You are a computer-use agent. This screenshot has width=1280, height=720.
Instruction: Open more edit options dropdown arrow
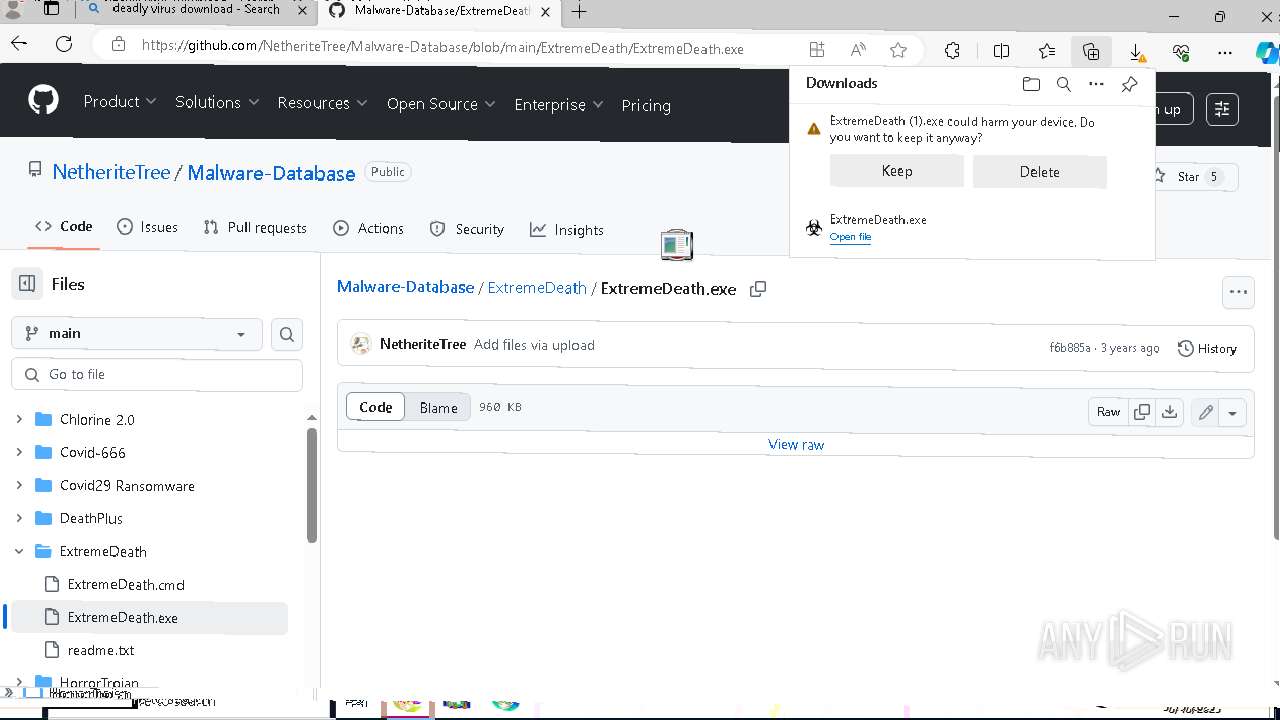tap(1233, 412)
